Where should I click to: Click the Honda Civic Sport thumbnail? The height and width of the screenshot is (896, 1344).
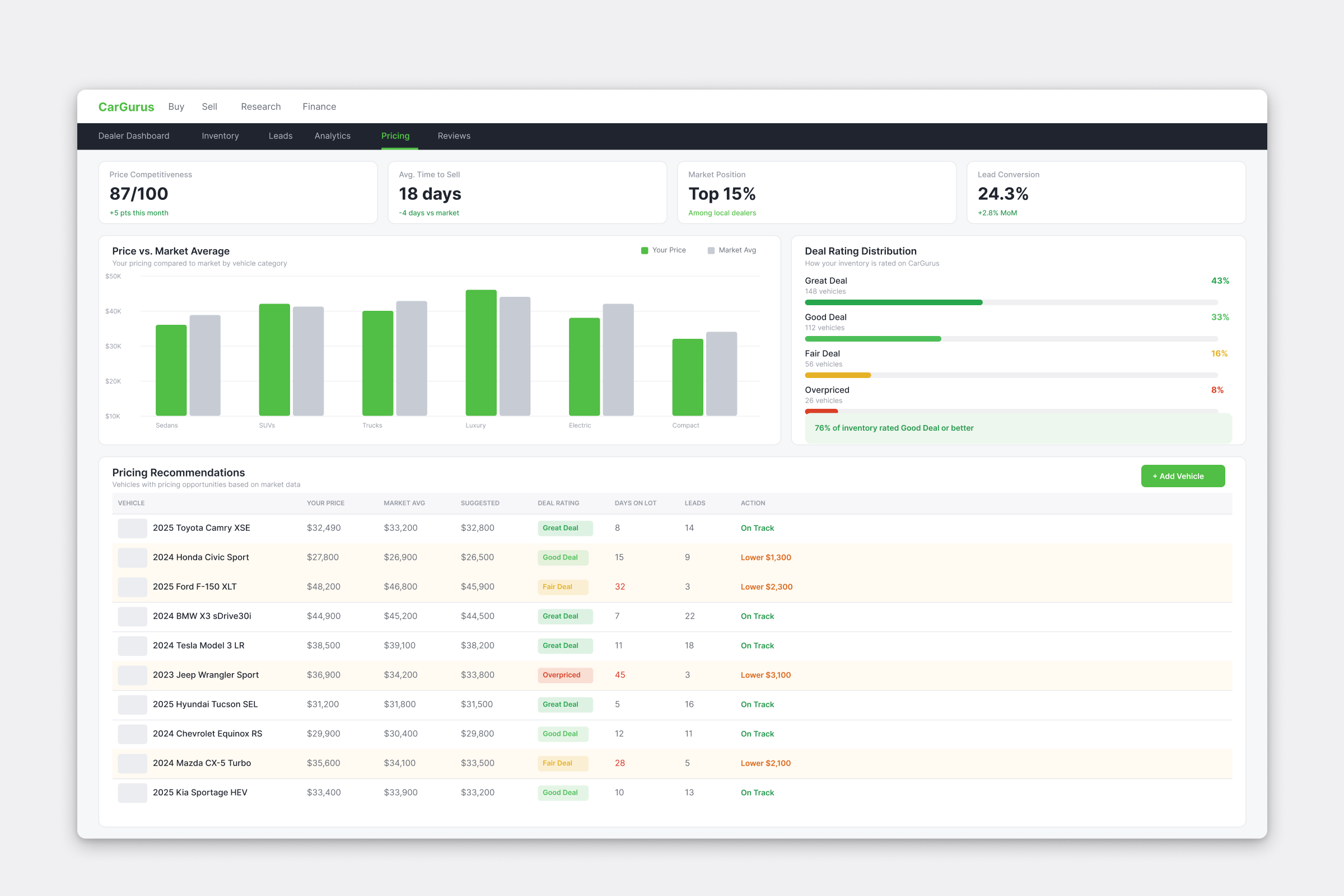point(133,558)
